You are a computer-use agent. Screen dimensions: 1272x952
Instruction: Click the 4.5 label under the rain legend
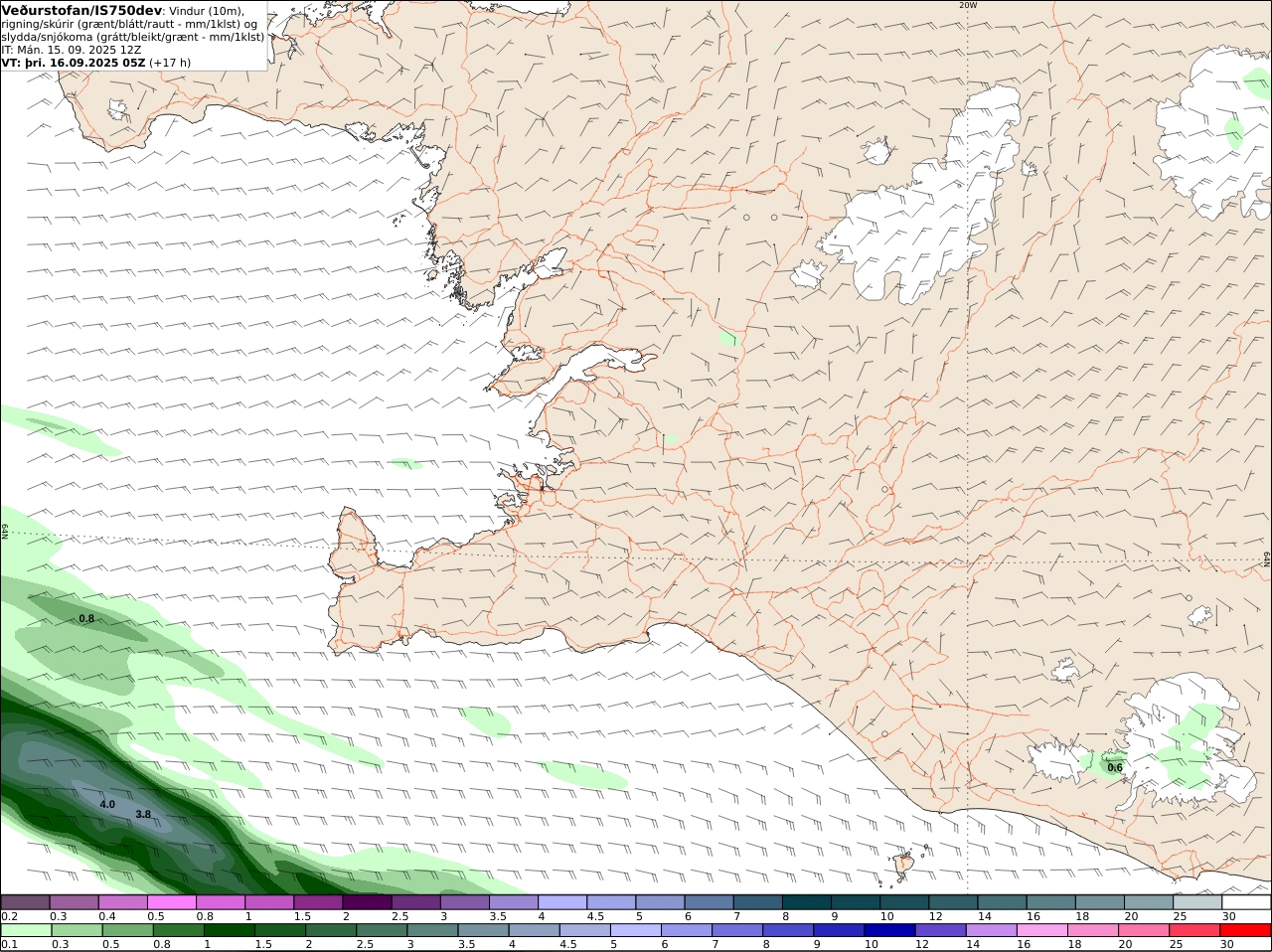coord(568,944)
